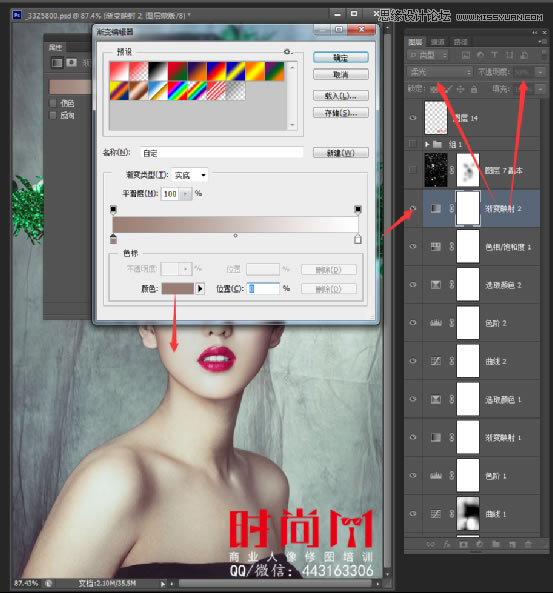Screen dimensions: 553x593
Task: Click gradient map icon of 渐变映射 1 layer
Action: [436, 438]
